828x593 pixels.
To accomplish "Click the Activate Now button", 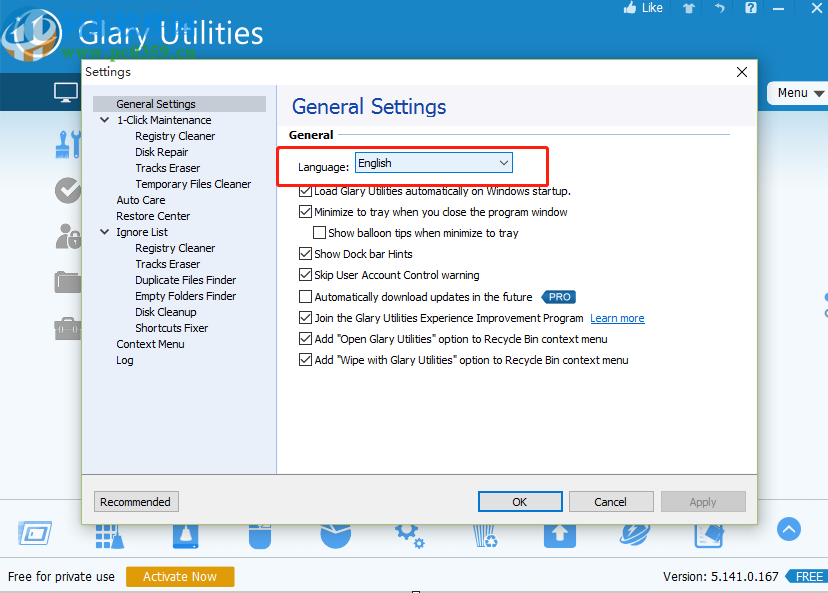I will 180,577.
